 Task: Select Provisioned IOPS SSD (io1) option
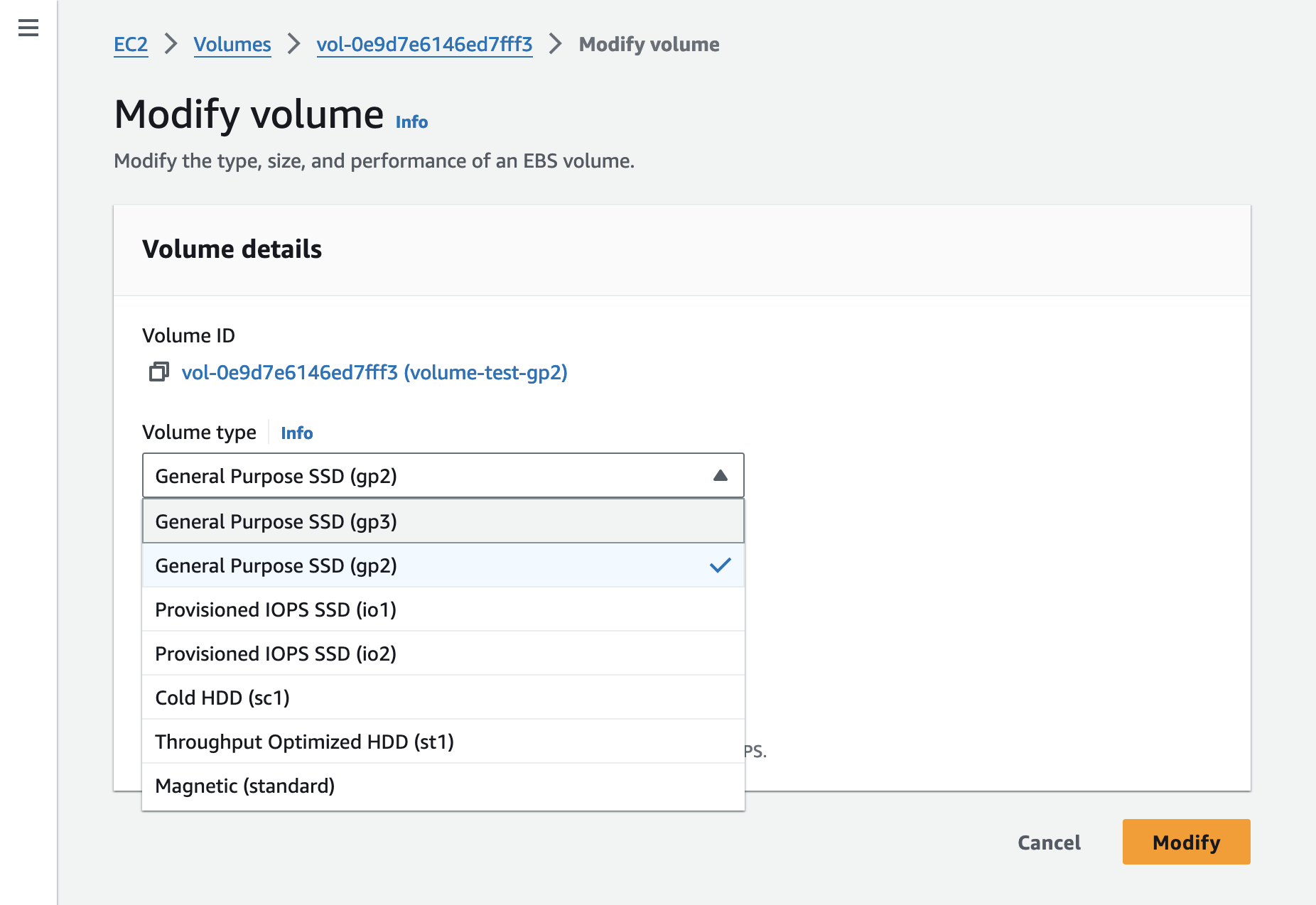[276, 609]
